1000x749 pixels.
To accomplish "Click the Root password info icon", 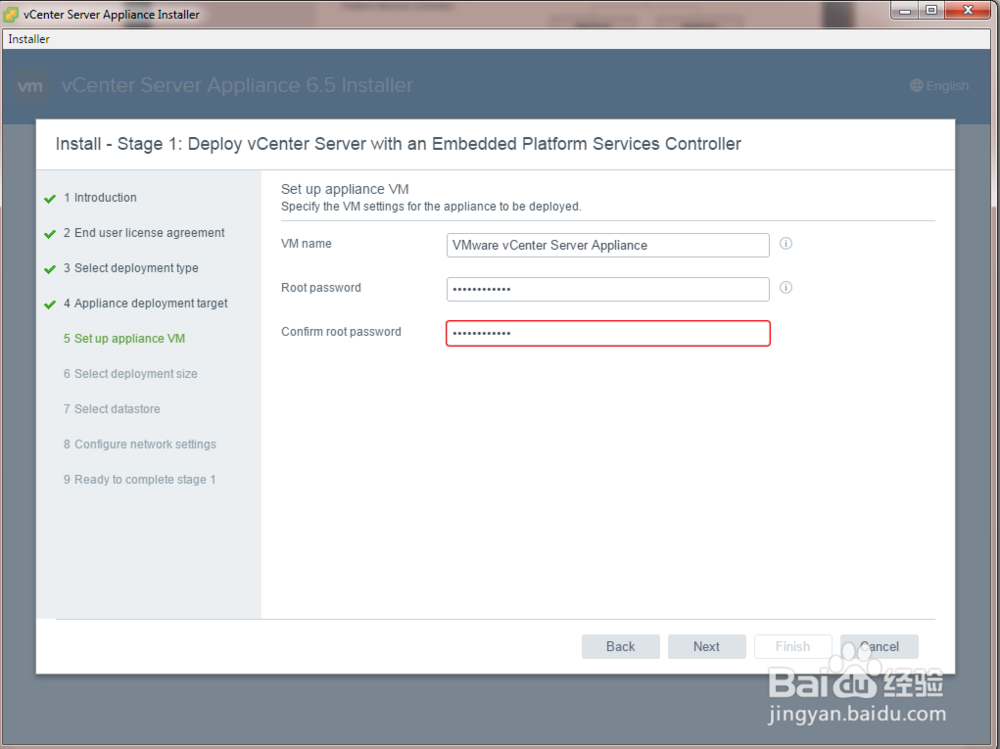I will pos(786,288).
